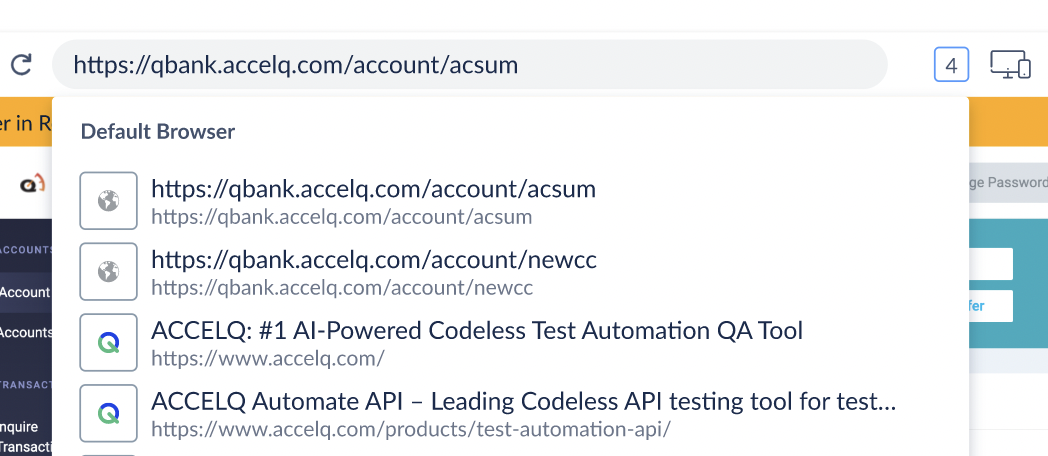Open Accounts item in left sidebar
1048x456 pixels.
25,332
